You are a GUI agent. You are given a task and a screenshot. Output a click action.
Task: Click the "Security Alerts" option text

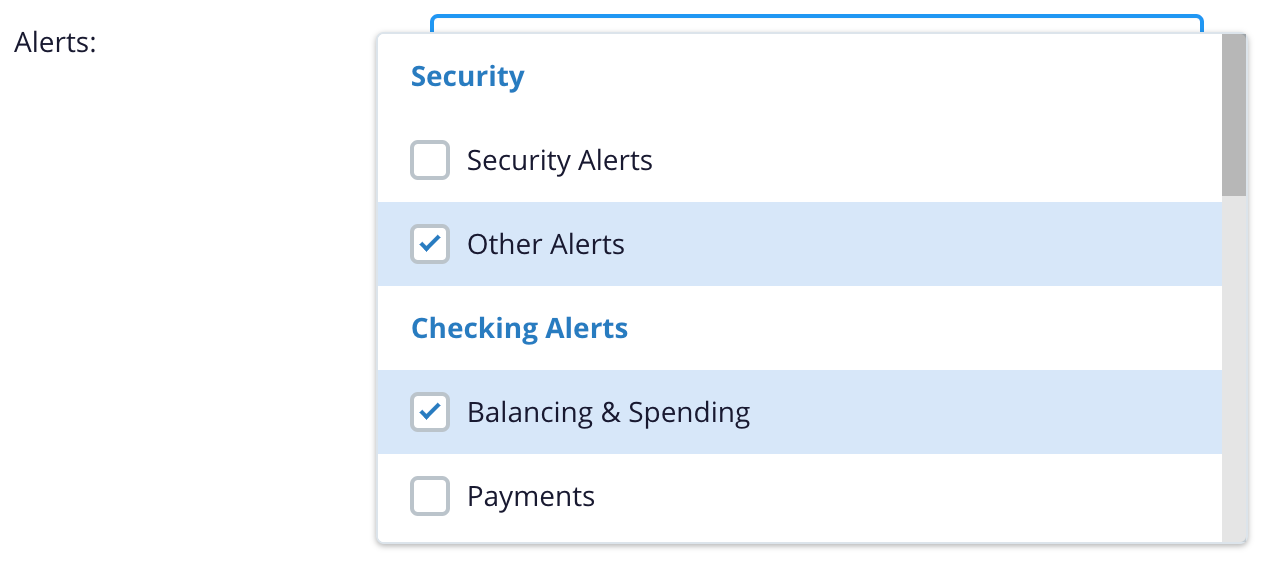pyautogui.click(x=559, y=160)
